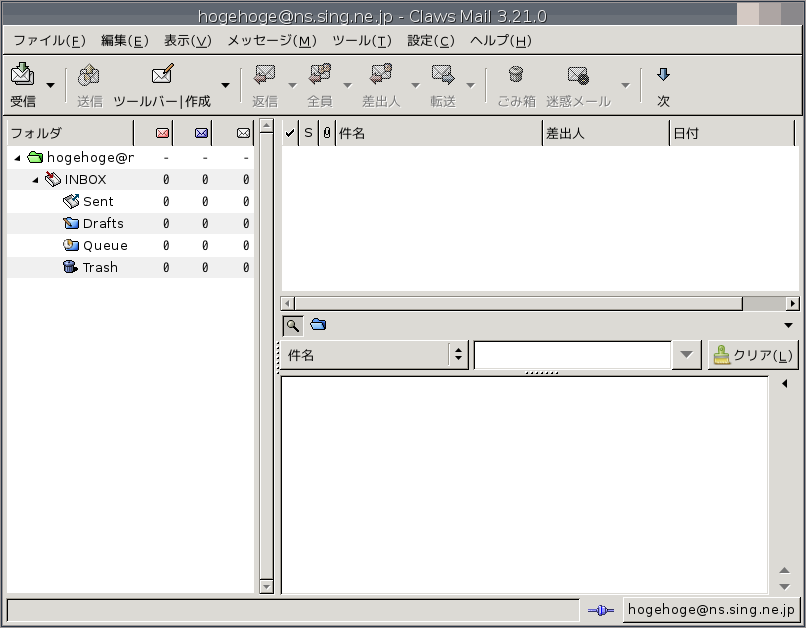
Task: Click the 迷惑メール spam icon
Action: coord(578,75)
